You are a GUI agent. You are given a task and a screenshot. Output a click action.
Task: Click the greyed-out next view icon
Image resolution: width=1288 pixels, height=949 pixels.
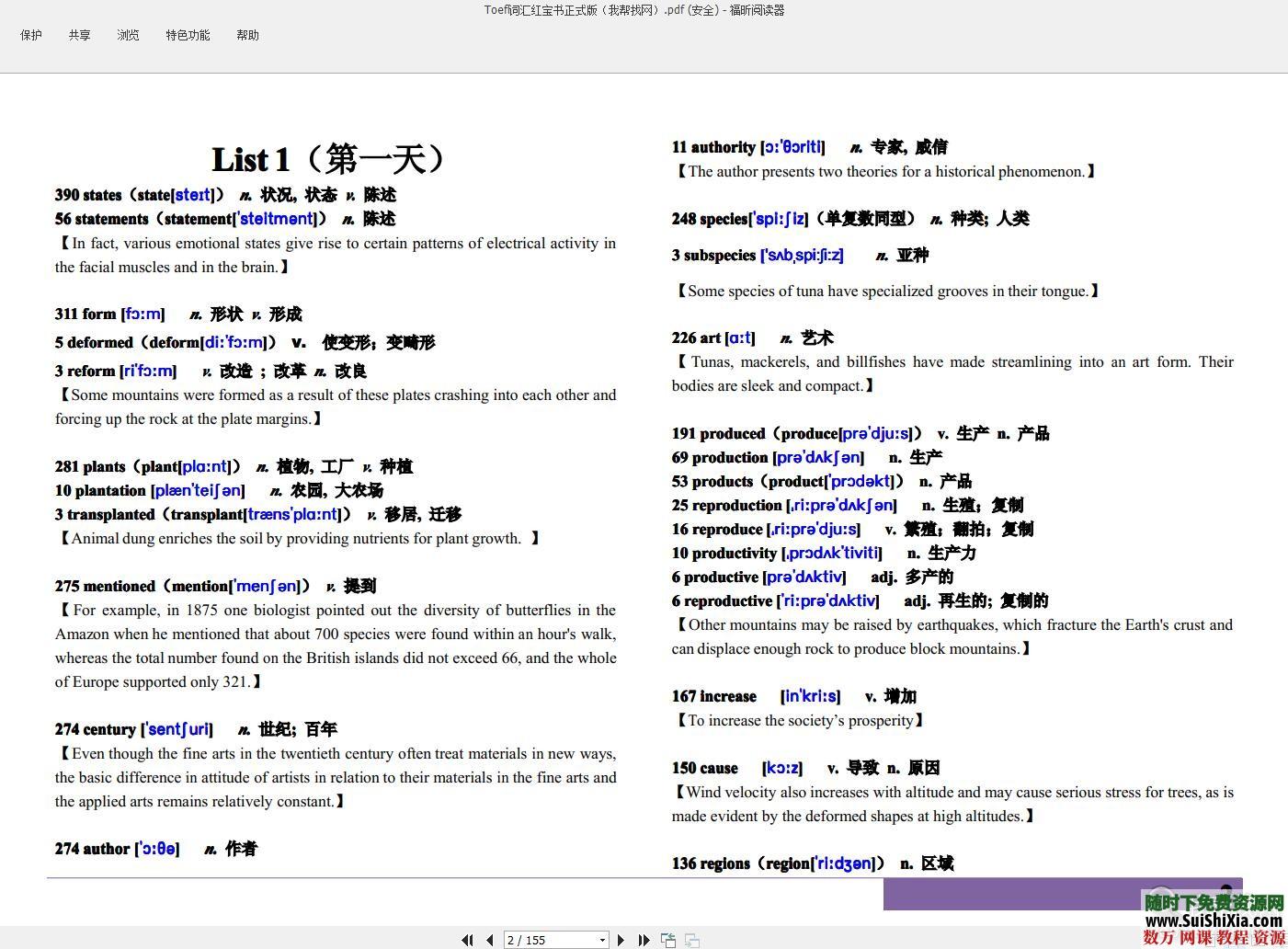[x=692, y=940]
